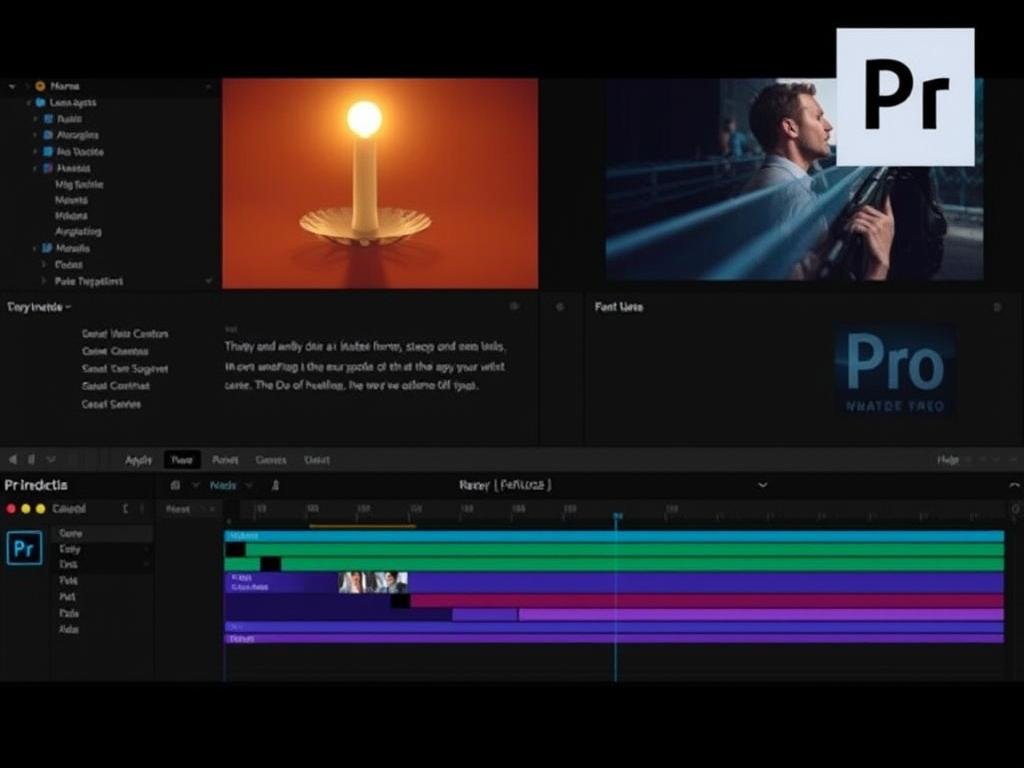Click the red dot window control

(x=10, y=509)
